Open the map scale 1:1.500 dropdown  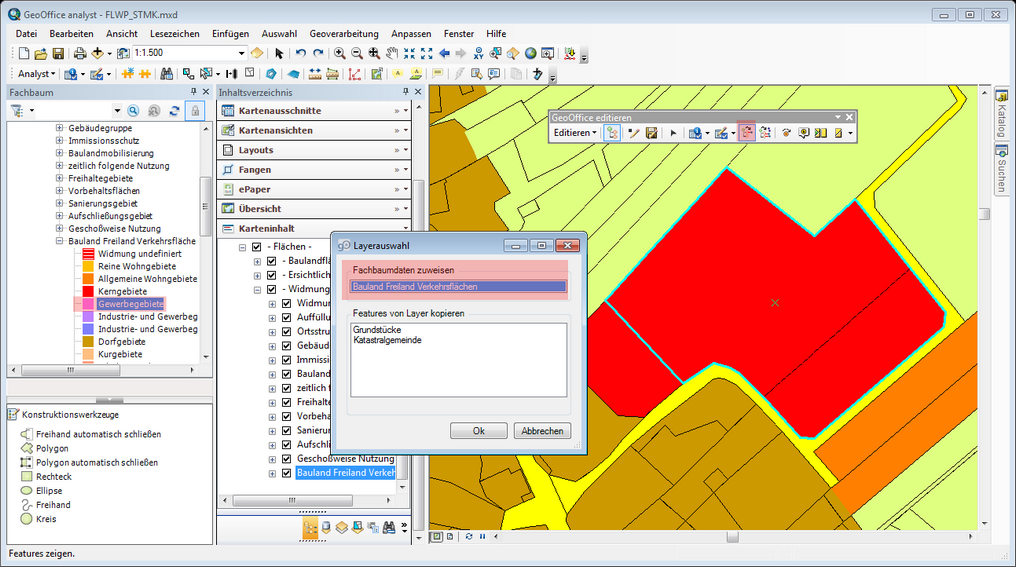[x=242, y=53]
